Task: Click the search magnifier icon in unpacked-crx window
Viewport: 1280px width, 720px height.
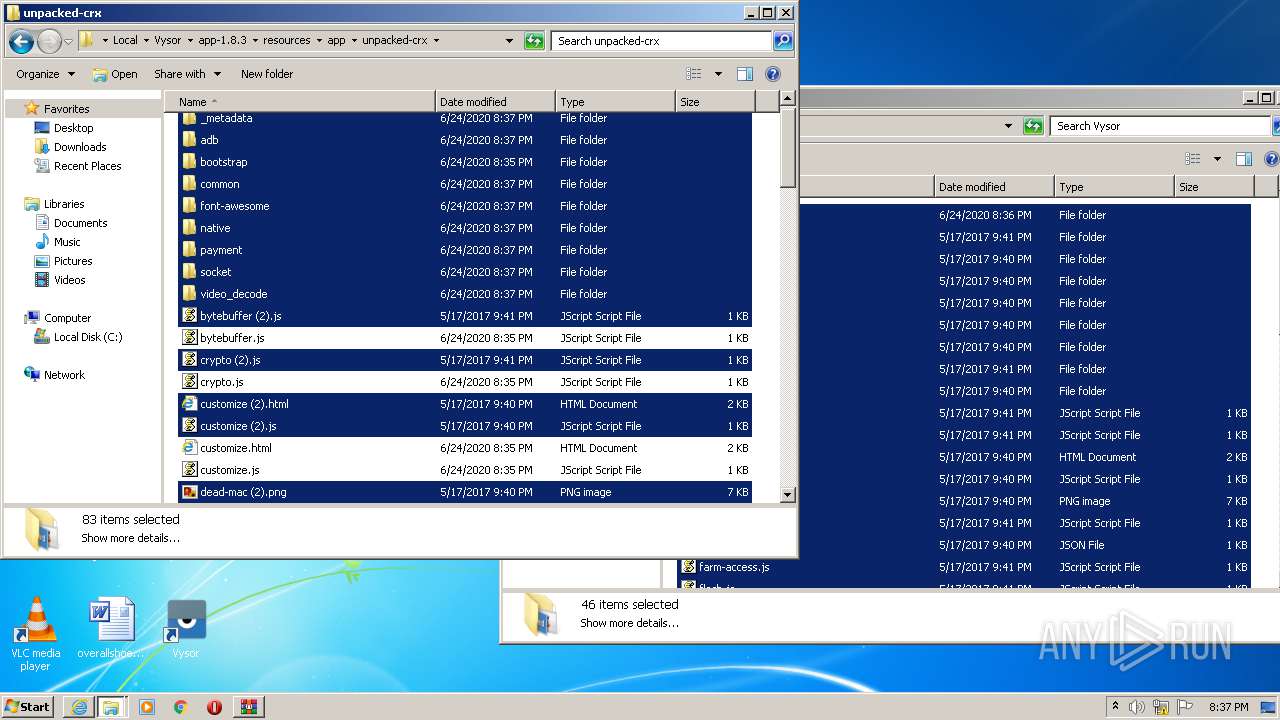Action: (783, 41)
